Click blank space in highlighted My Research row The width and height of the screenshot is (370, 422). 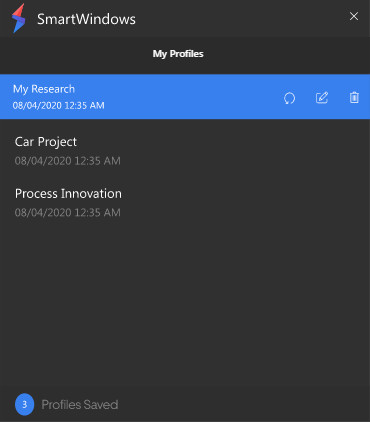click(x=193, y=97)
